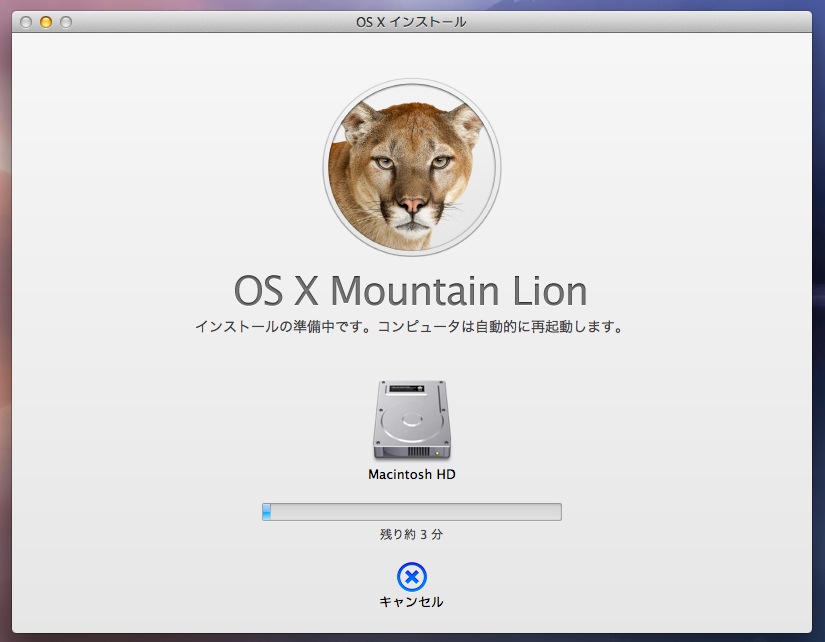The height and width of the screenshot is (642, 825).
Task: Click the Macintosh HD label
Action: coord(412,475)
